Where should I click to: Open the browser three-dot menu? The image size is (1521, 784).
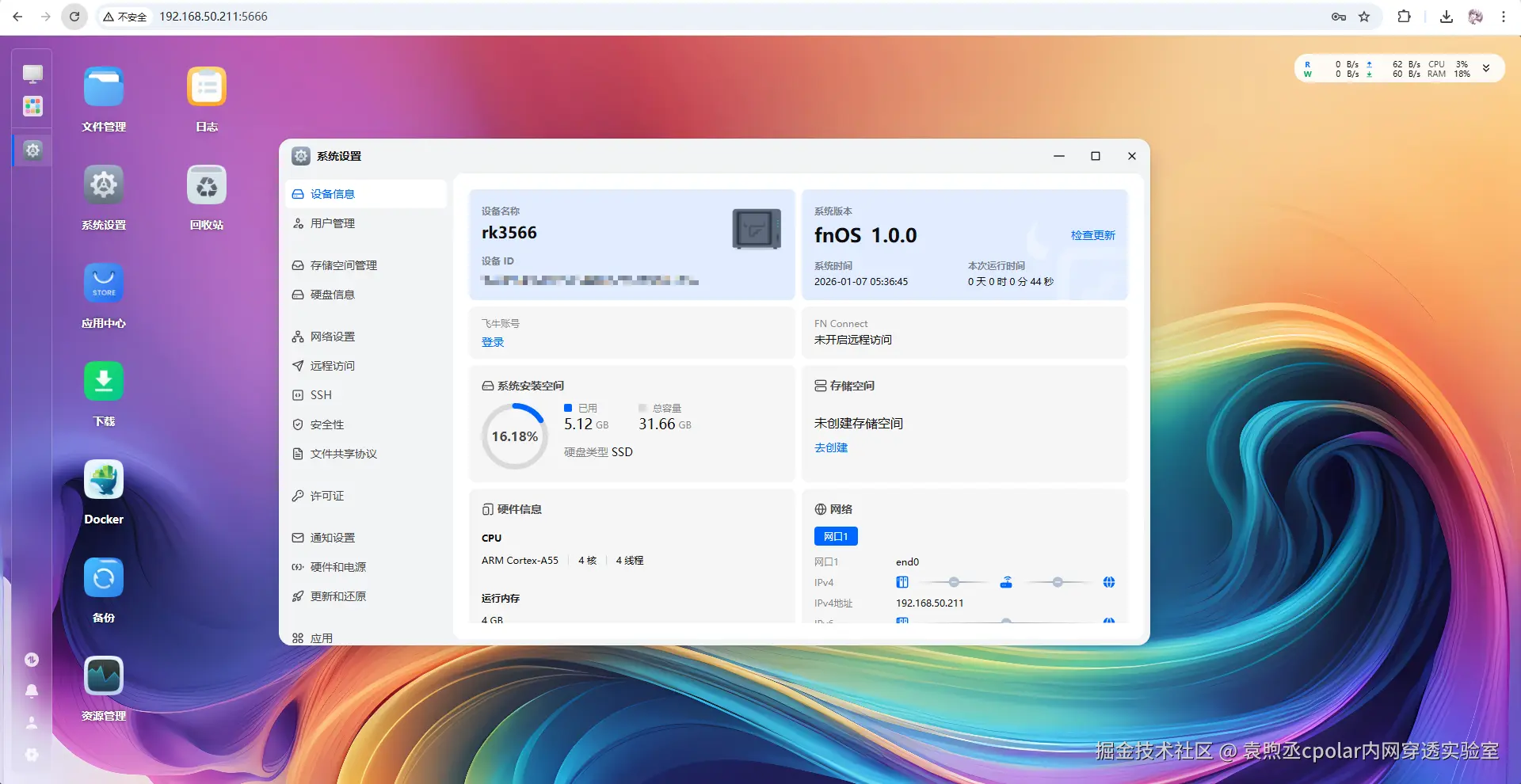tap(1504, 17)
